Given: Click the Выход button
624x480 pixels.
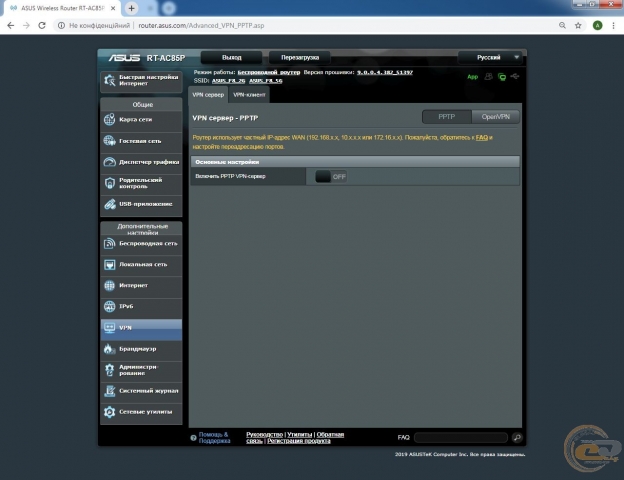Looking at the screenshot, I should [231, 58].
